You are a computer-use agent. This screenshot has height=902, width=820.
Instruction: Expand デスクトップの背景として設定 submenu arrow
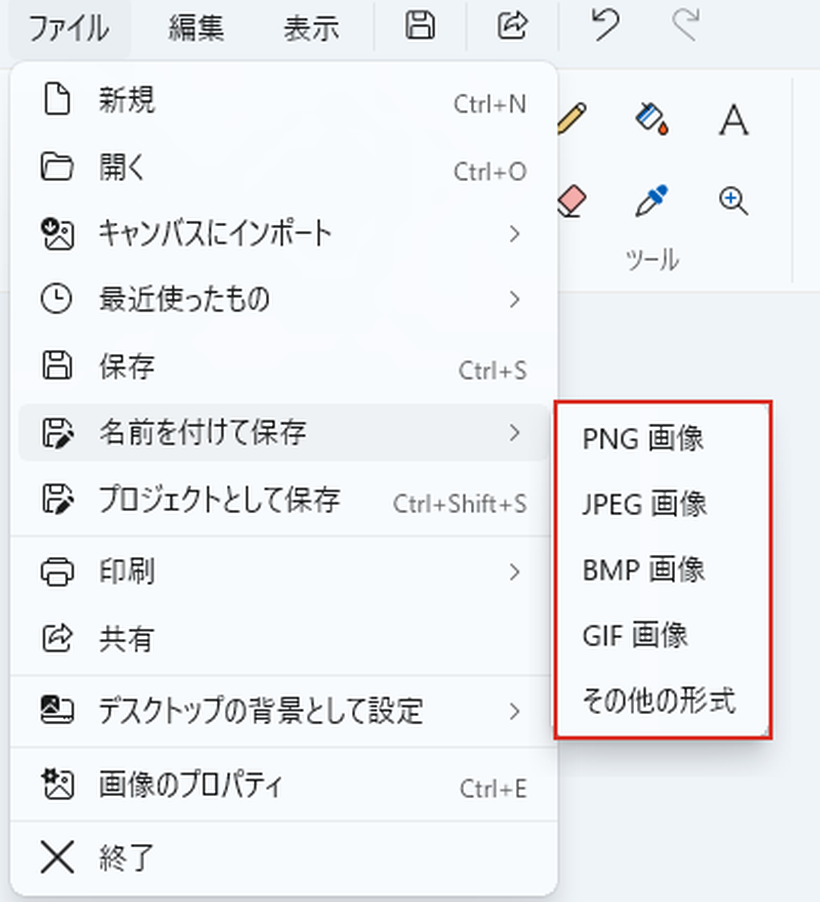click(x=514, y=712)
